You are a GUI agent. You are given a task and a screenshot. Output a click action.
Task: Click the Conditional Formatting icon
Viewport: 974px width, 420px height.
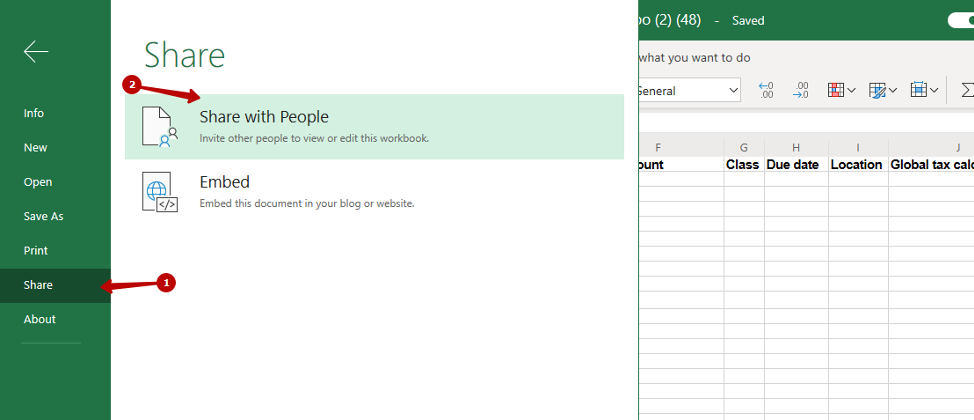point(836,91)
